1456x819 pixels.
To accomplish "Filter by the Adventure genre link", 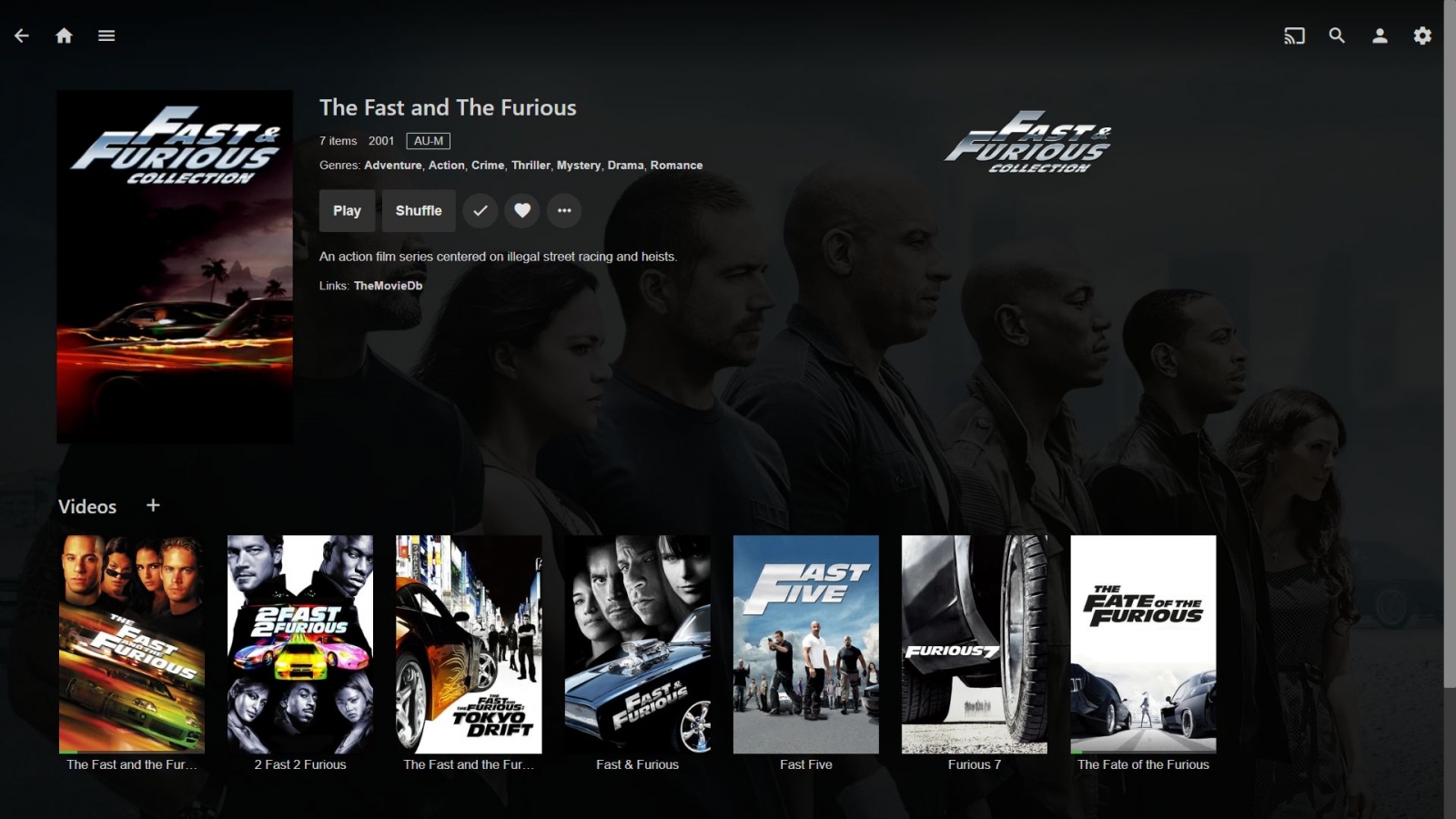I will point(393,166).
